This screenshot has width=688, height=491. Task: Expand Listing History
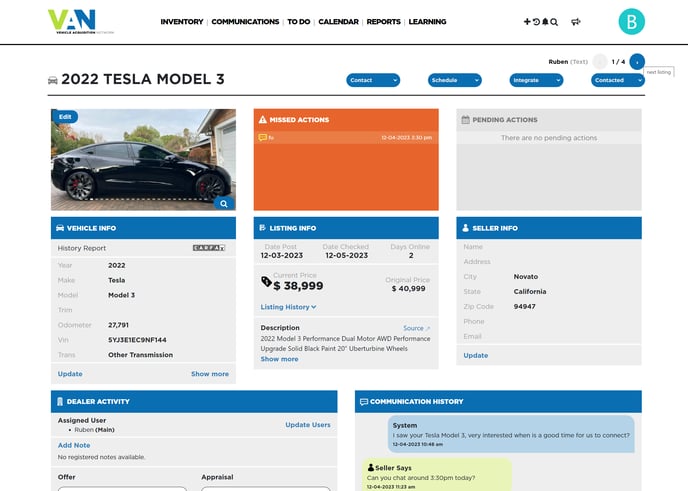(288, 307)
